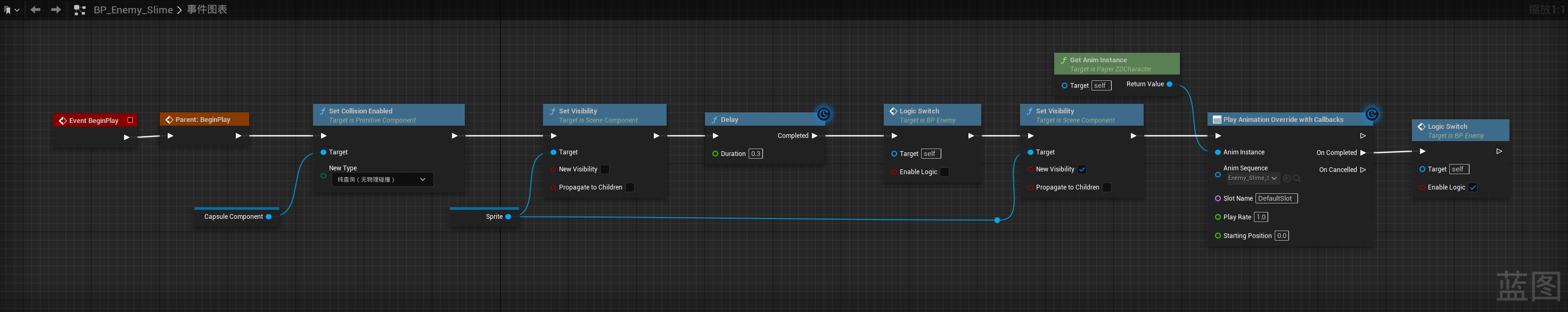Edit Target self field on last Logic Switch
Viewport: 1568px width, 312px height.
1459,169
